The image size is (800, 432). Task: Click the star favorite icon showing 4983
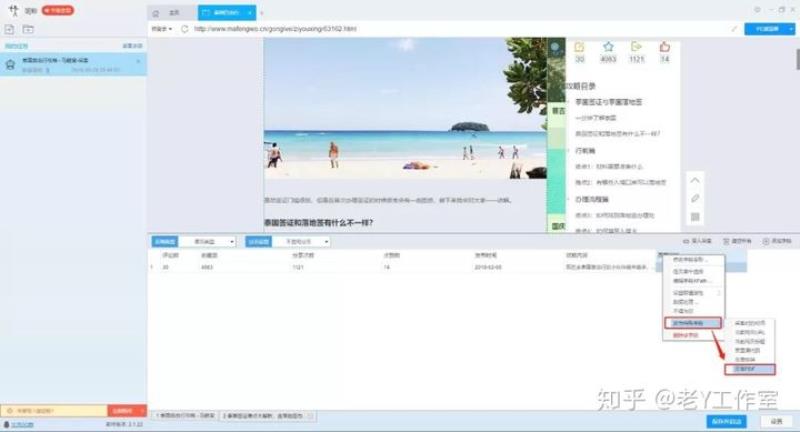608,47
